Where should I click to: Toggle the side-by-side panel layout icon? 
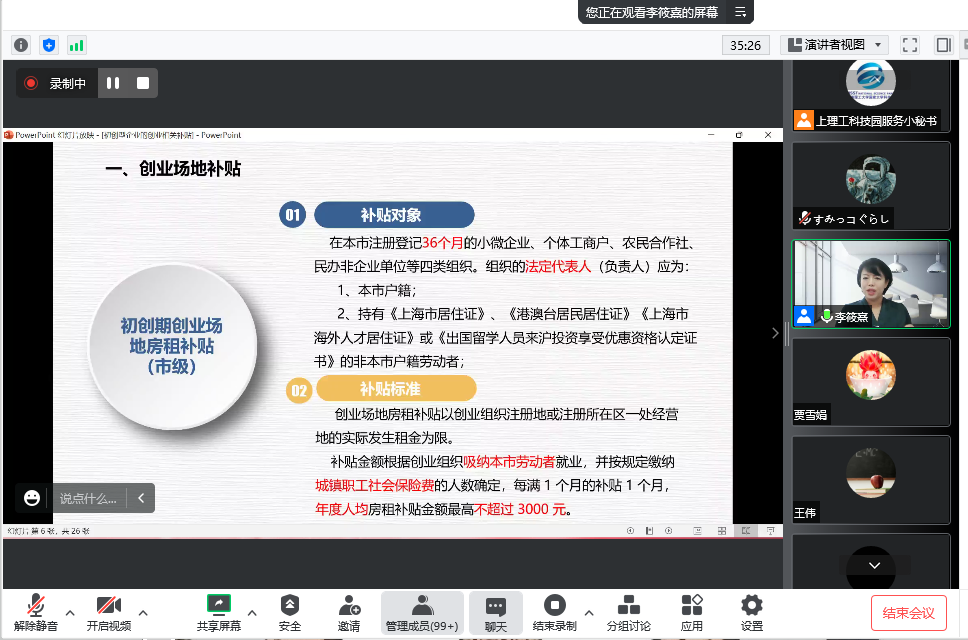pyautogui.click(x=943, y=44)
